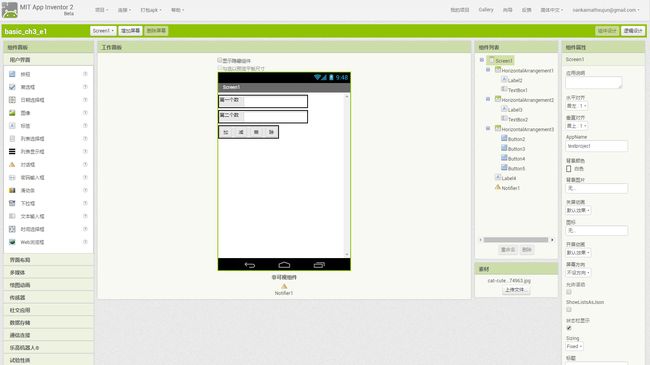Select the Notifier (对话框) palette component
Viewport: 650px width, 365px height.
28,165
